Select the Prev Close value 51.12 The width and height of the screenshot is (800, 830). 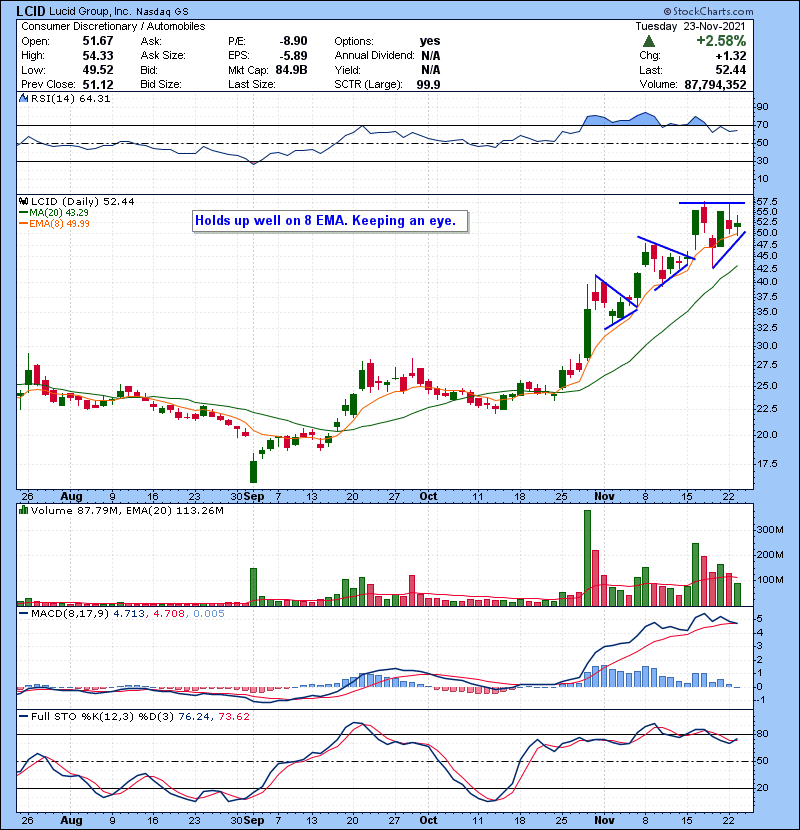(x=98, y=84)
